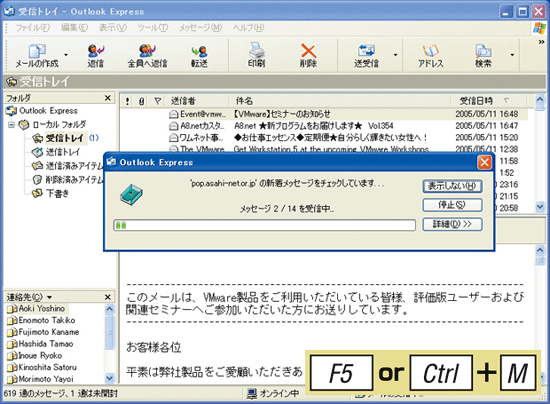The height and width of the screenshot is (404, 550).
Task: Select contact Fujimoto Kaname
Action: (x=49, y=332)
